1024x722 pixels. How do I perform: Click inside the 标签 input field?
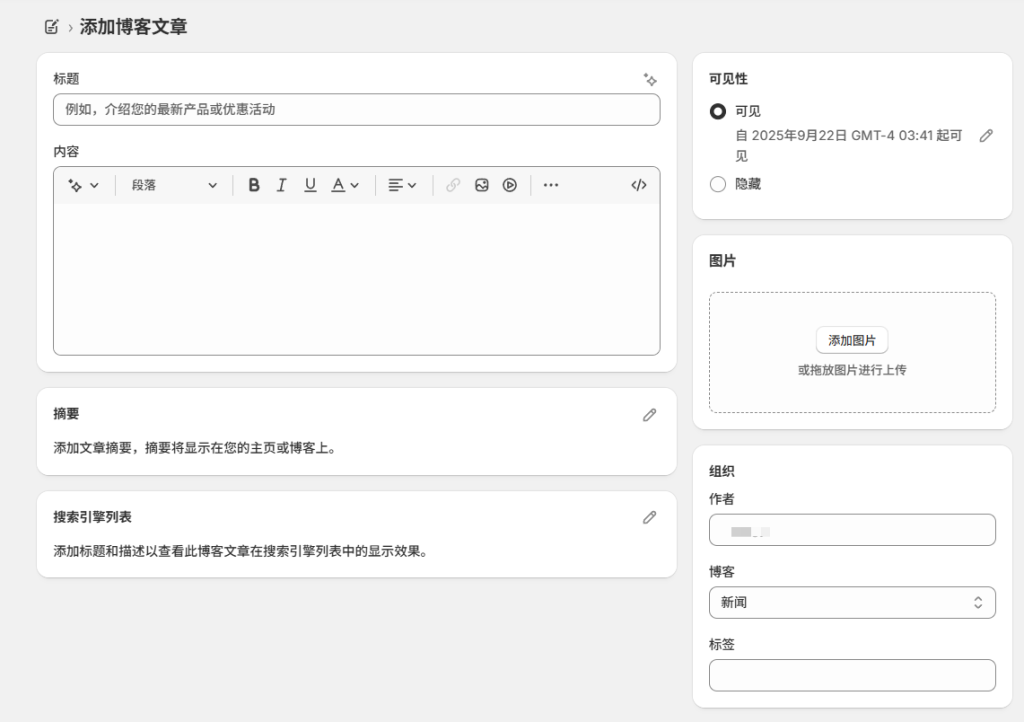(851, 675)
